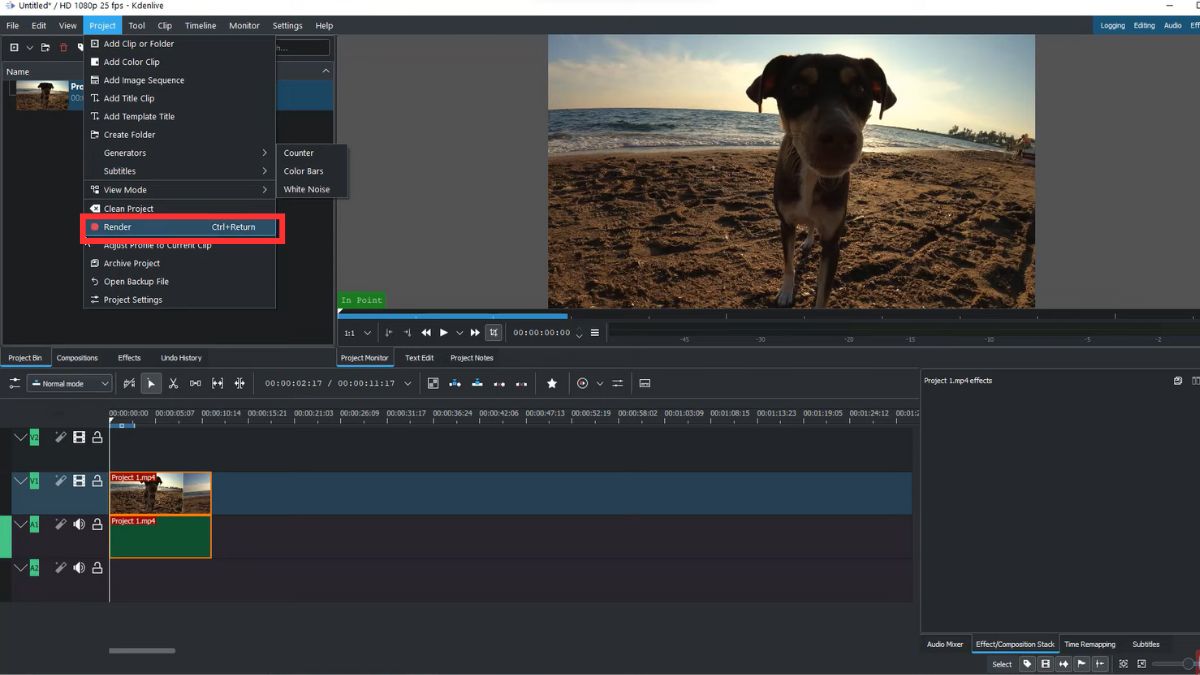Viewport: 1200px width, 675px height.
Task: Hide video track V1
Action: 79,481
